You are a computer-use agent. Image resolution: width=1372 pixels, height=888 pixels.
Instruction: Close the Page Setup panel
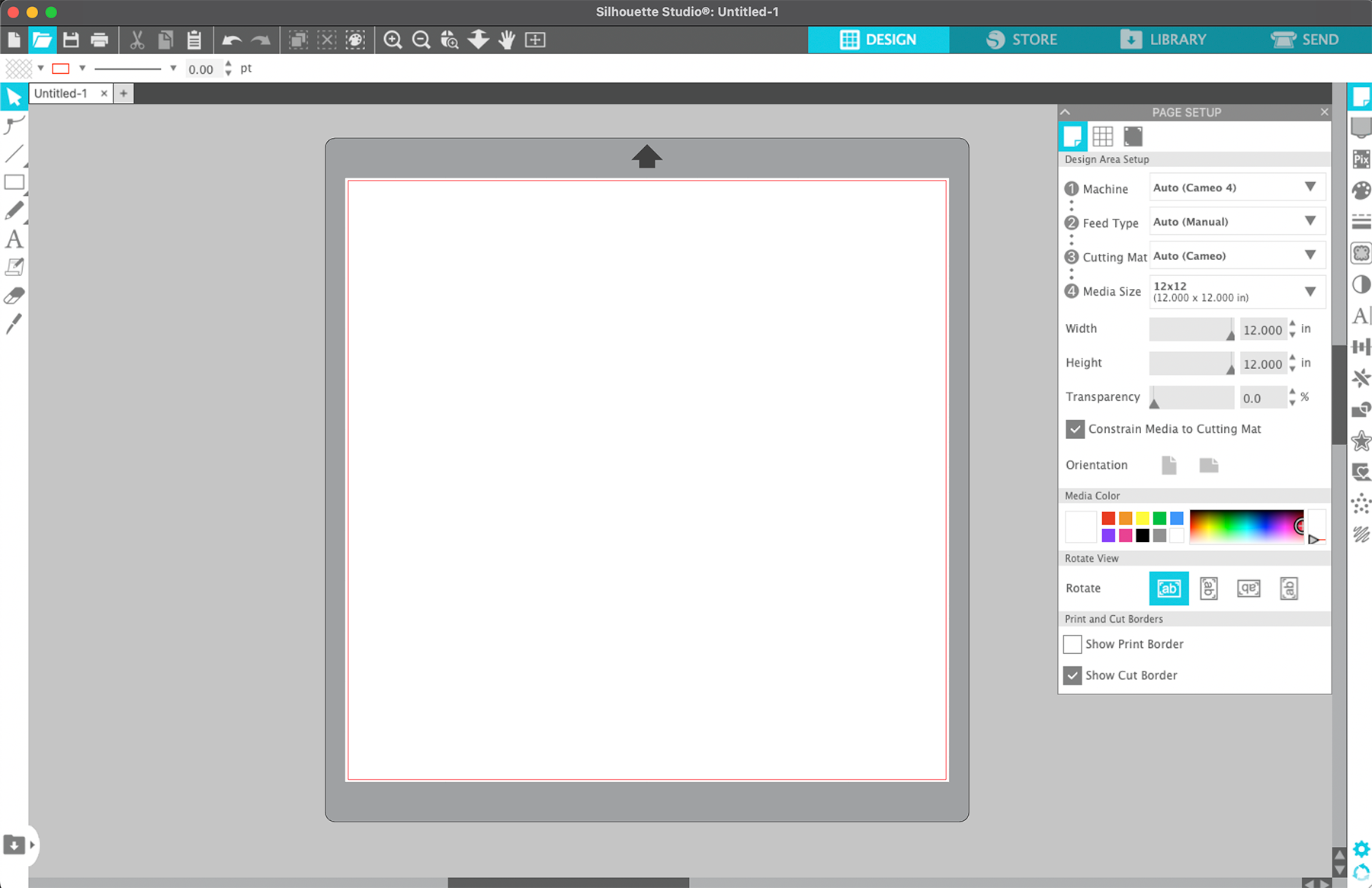[x=1324, y=112]
